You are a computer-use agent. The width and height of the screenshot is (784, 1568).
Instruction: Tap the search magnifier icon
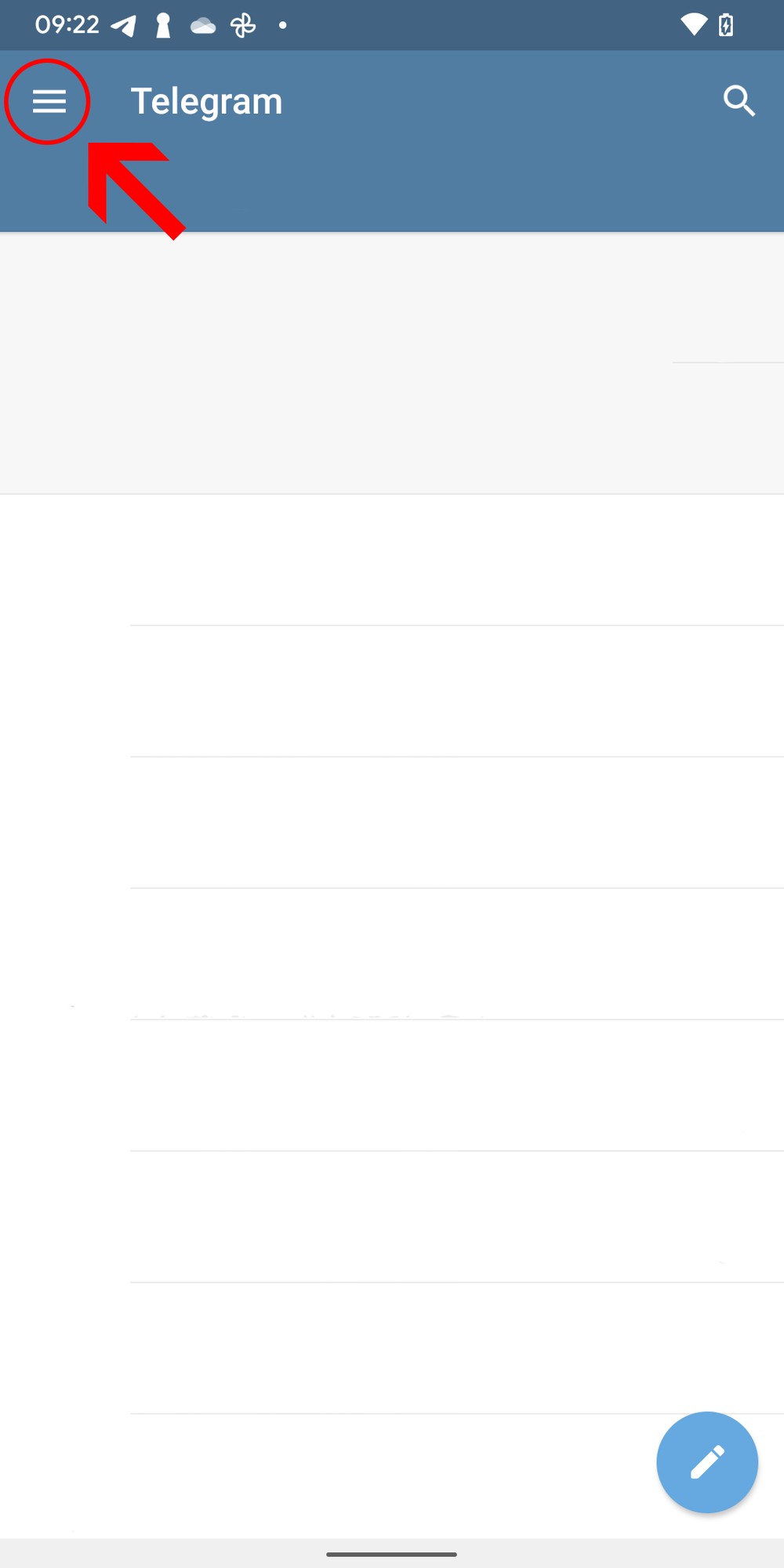click(x=739, y=101)
